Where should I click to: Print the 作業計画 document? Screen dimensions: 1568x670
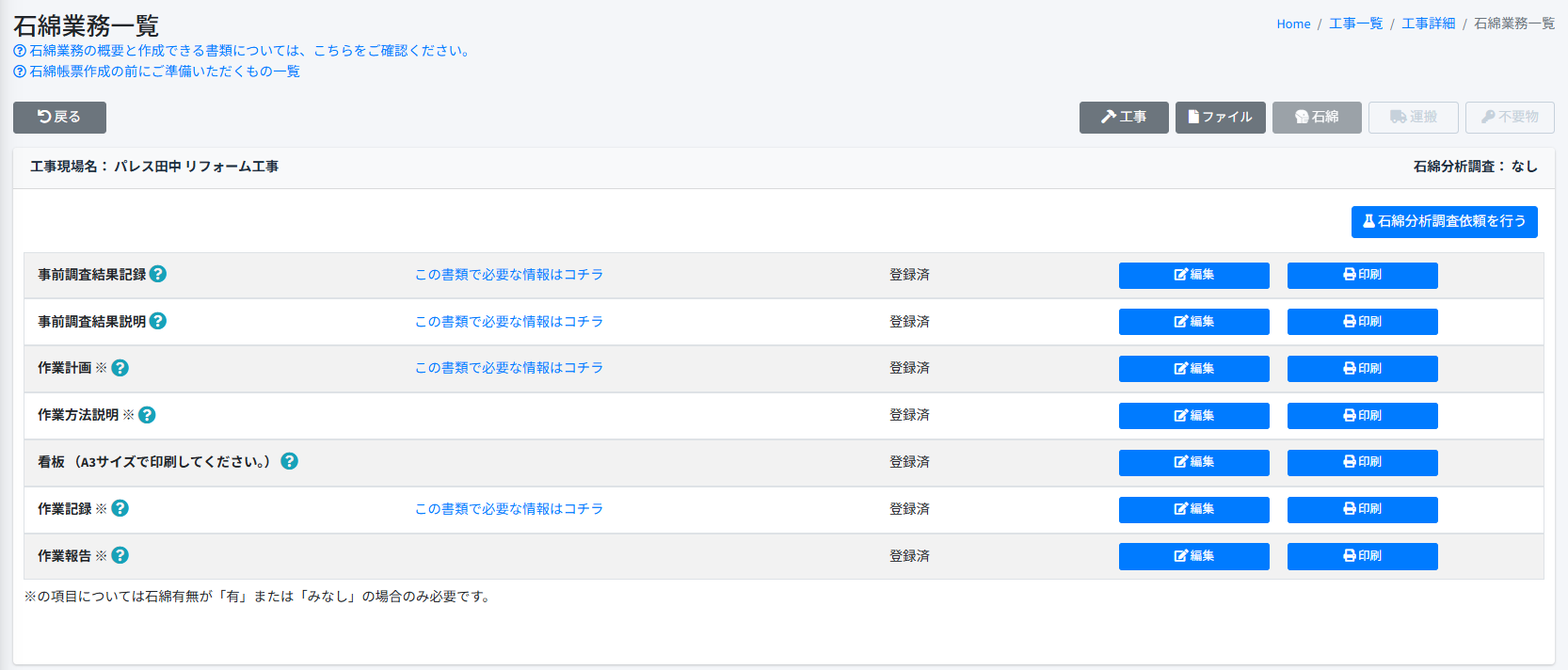tap(1362, 369)
